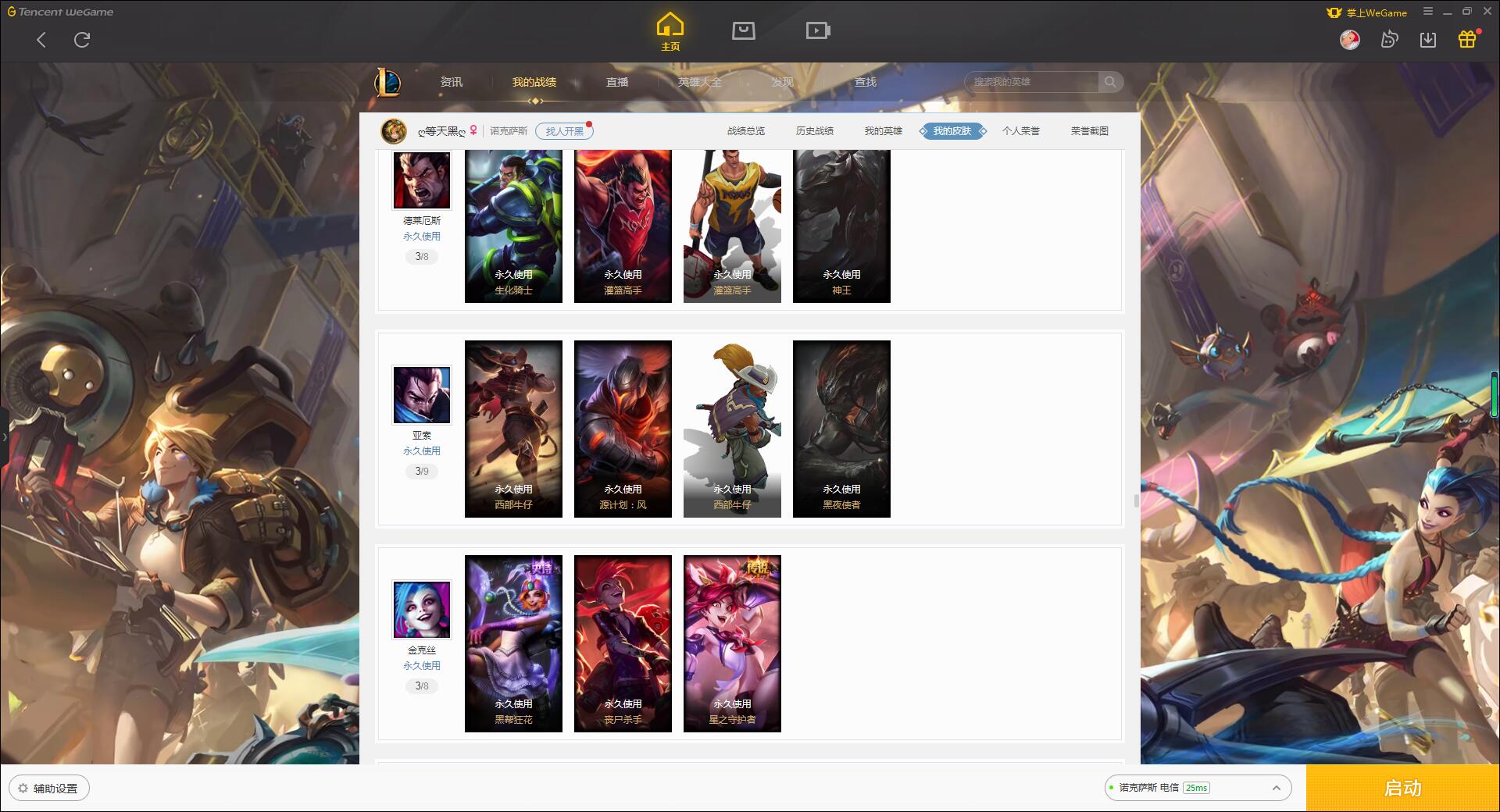1500x812 pixels.
Task: Click the 诺克萨斯 server label by the username
Action: 509,131
